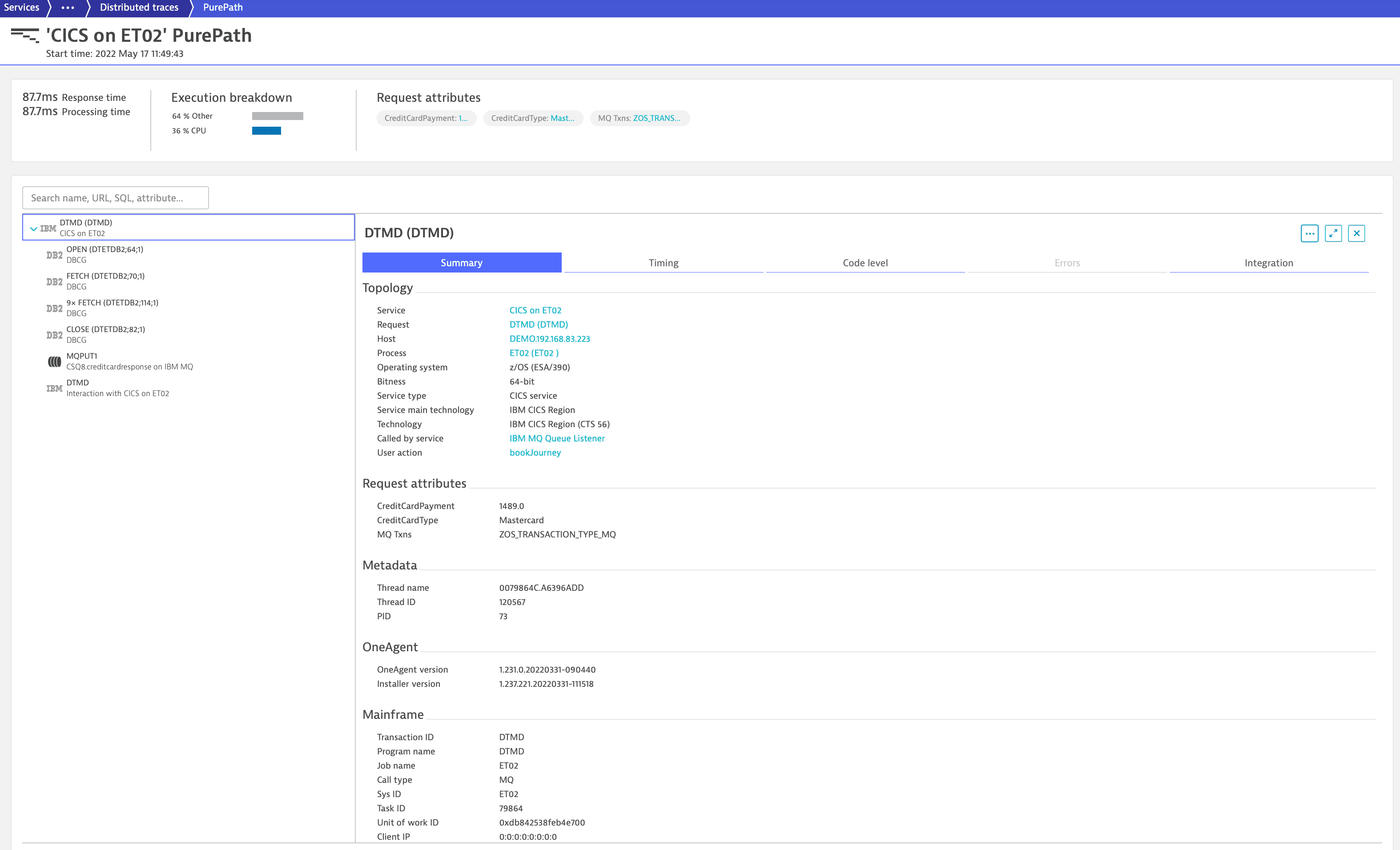Open the Code level tab
The image size is (1400, 850).
(x=865, y=262)
